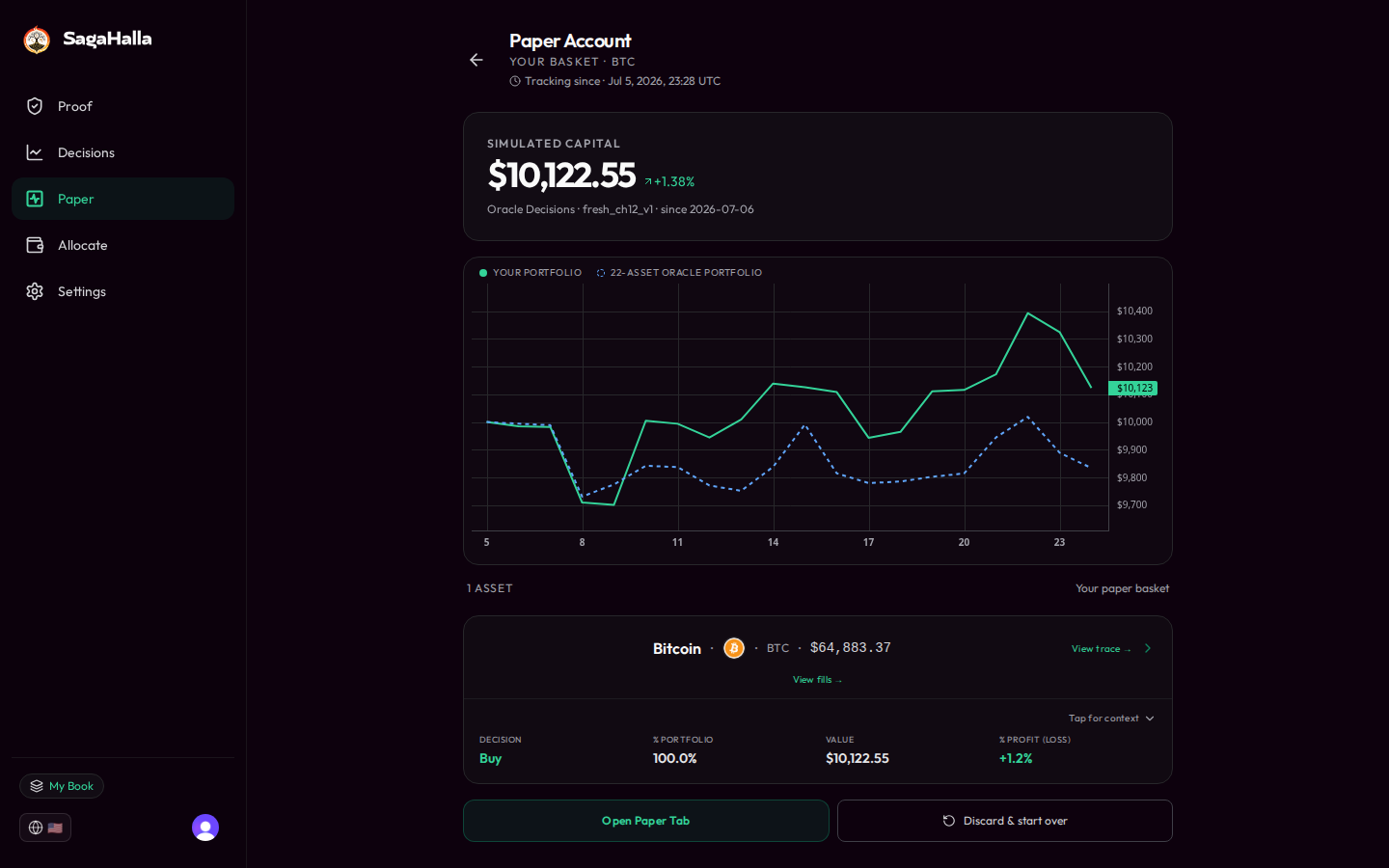Image resolution: width=1389 pixels, height=868 pixels.
Task: Open the Allocate menu item
Action: 123,245
